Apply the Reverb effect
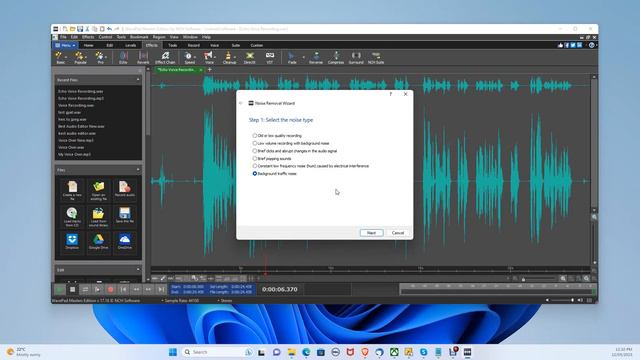 tap(143, 58)
